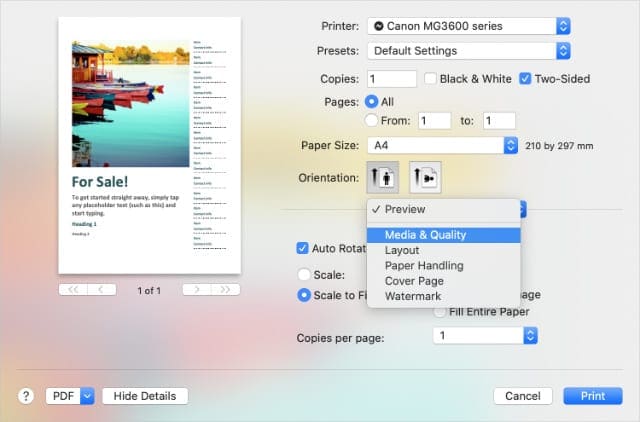The width and height of the screenshot is (640, 422).
Task: Toggle the Auto Rotate checkbox
Action: click(303, 248)
